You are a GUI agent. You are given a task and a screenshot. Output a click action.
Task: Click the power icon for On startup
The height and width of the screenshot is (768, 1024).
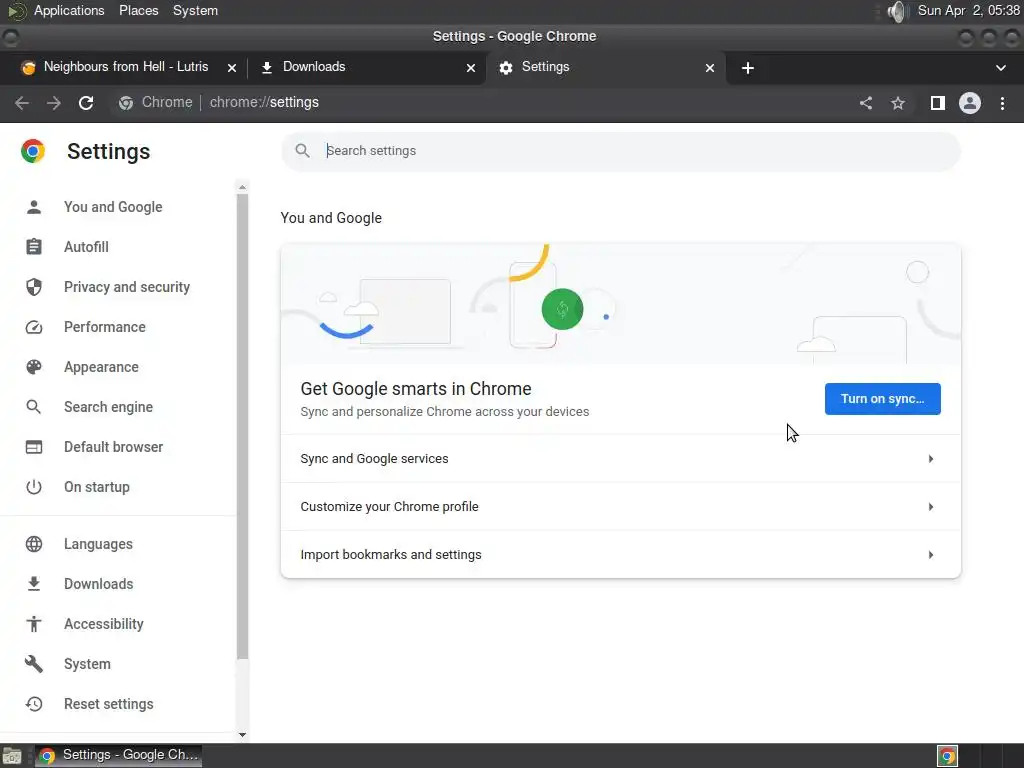point(34,487)
